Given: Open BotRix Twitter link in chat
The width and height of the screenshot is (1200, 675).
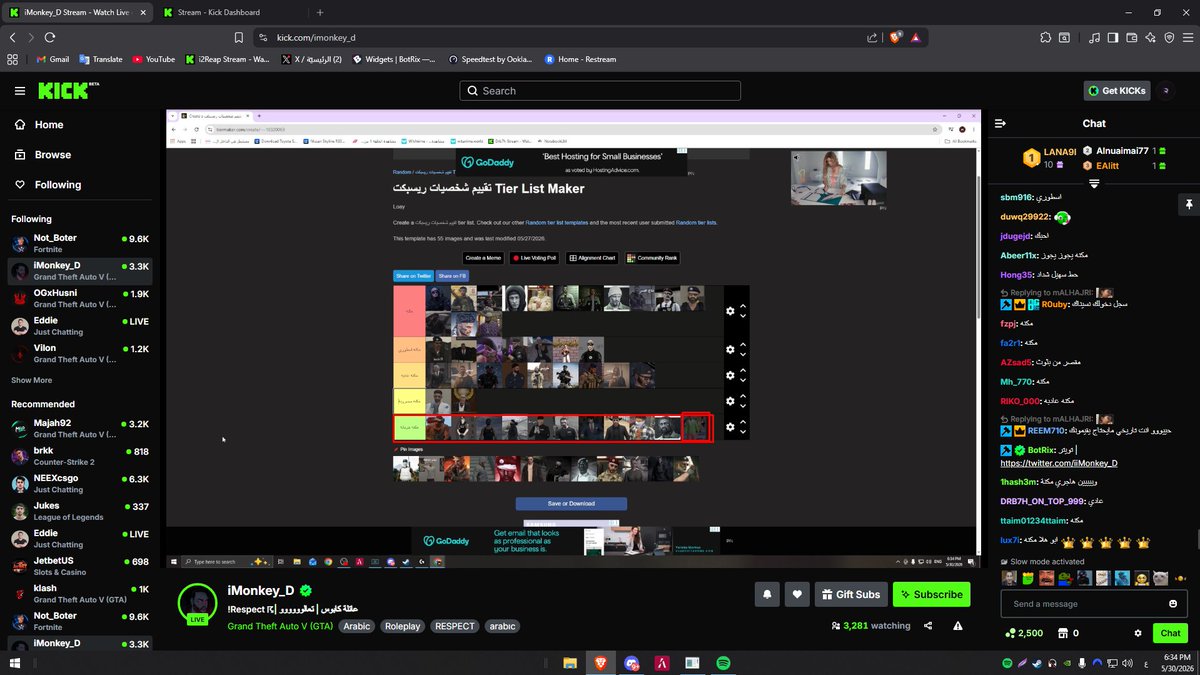Looking at the screenshot, I should tap(1059, 463).
